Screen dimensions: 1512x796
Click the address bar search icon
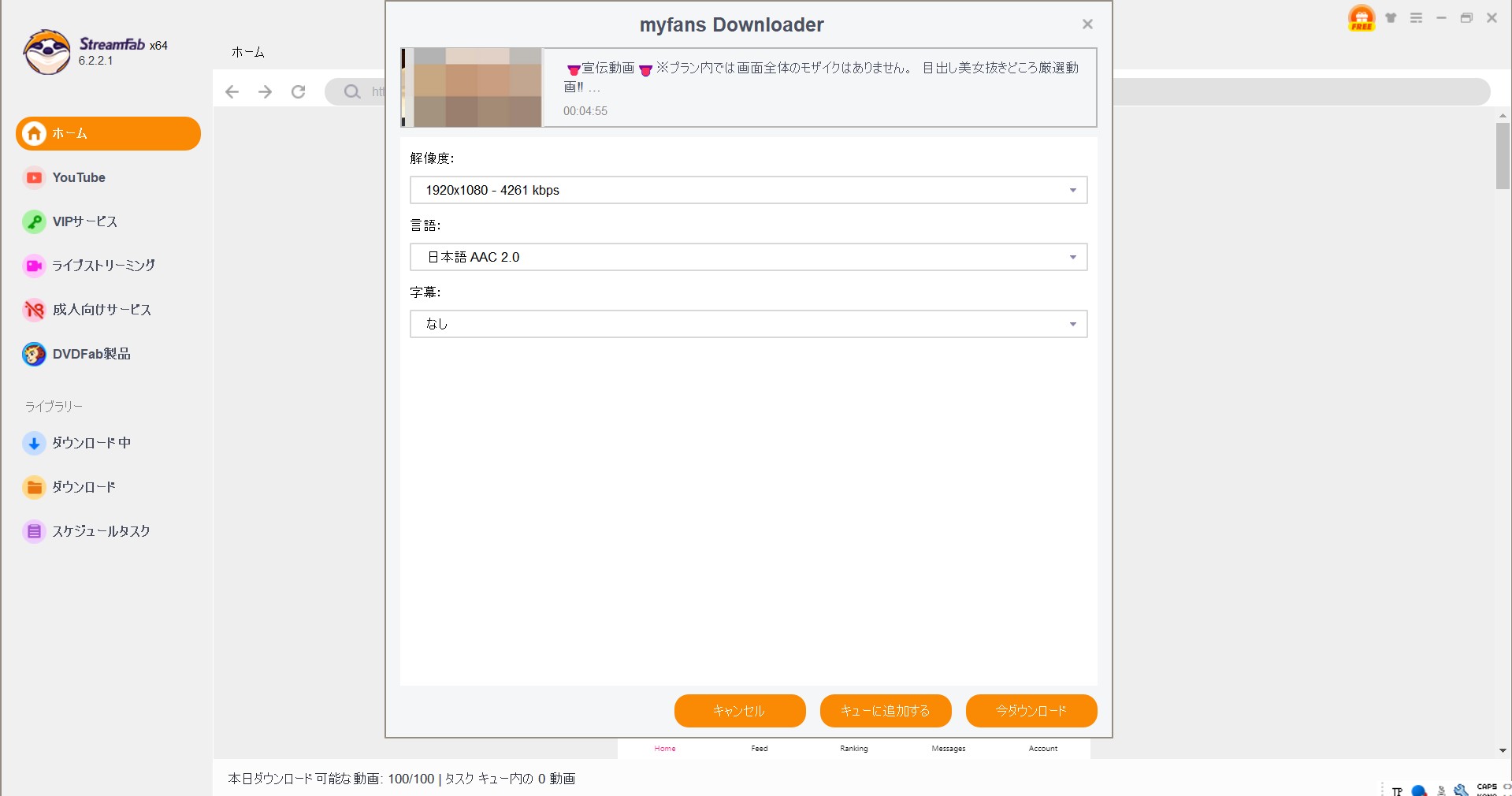(x=352, y=91)
